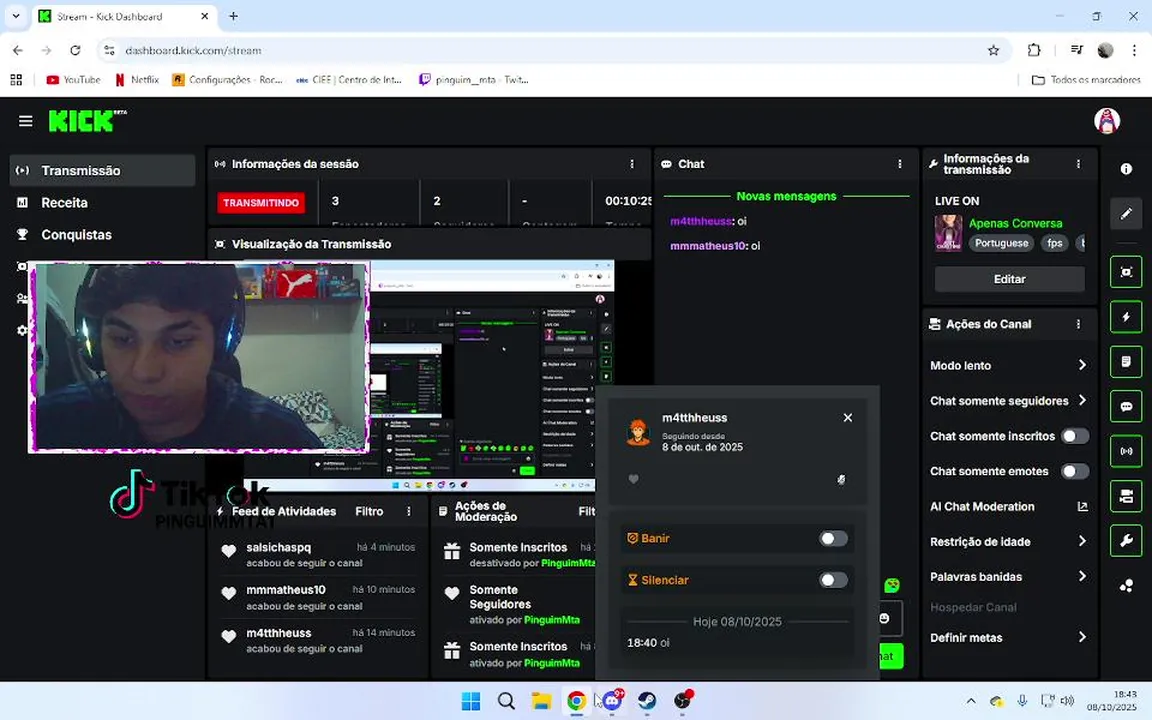The image size is (1152, 720).
Task: Open mmmatheus10 username in chat
Action: click(708, 246)
